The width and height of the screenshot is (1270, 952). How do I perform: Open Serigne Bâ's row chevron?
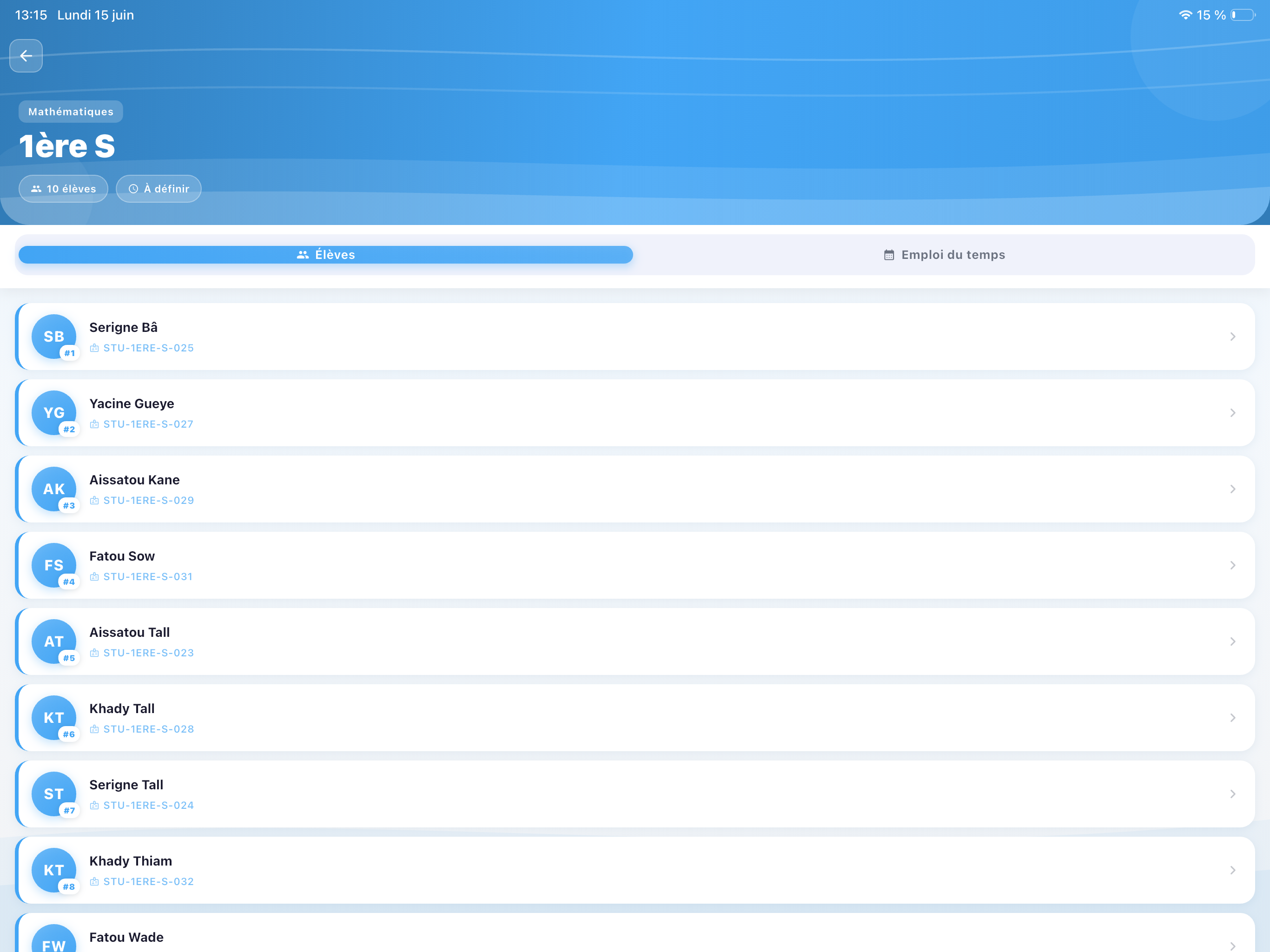(1233, 337)
